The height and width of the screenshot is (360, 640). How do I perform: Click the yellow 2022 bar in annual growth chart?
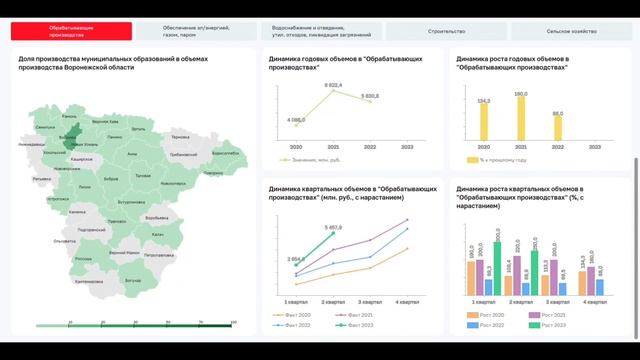coord(558,128)
